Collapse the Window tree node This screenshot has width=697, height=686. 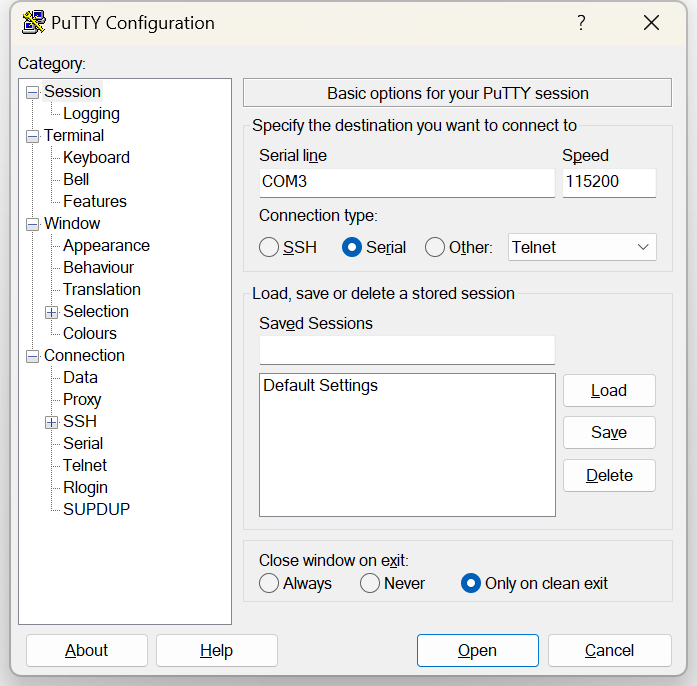pos(32,225)
